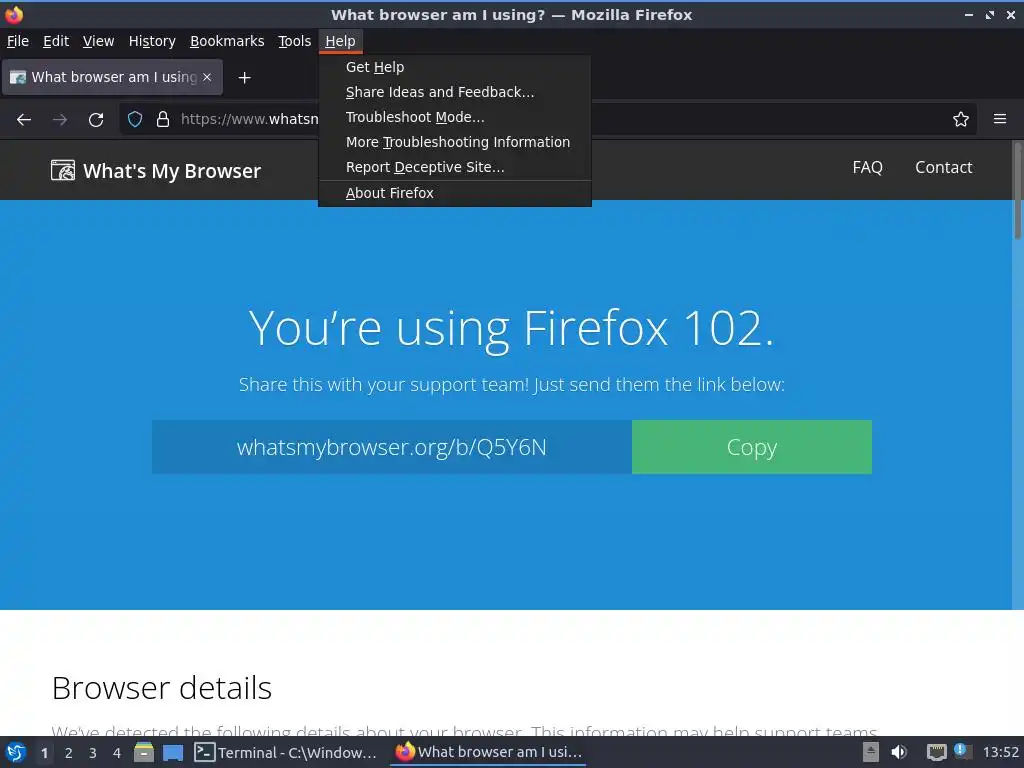
Task: Click the 13:52 taskbar clock
Action: 1000,752
